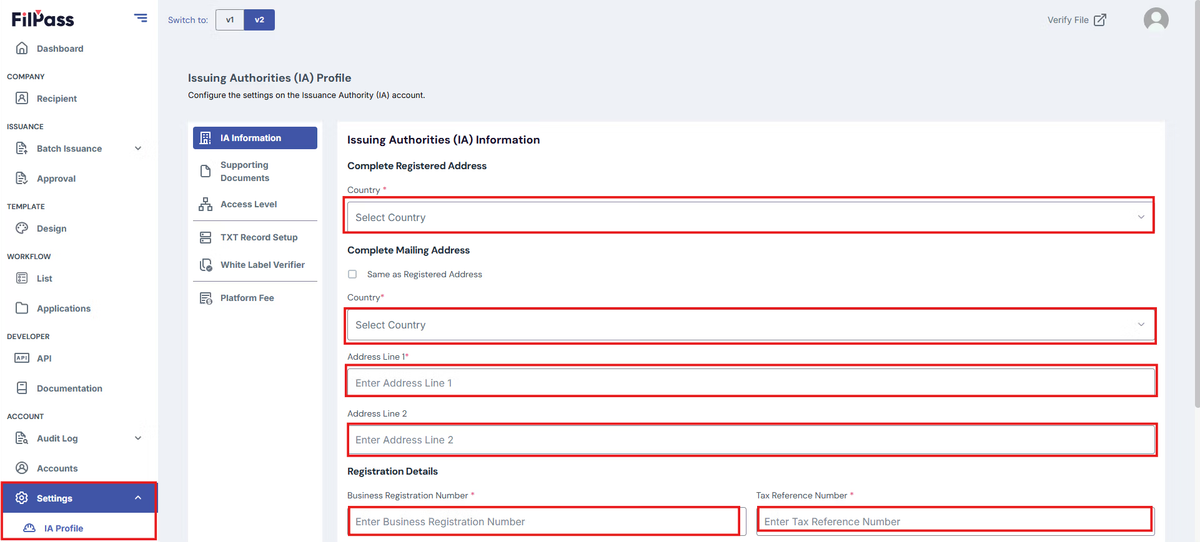This screenshot has height=542, width=1200.
Task: Click the API icon in sidebar
Action: 22,358
